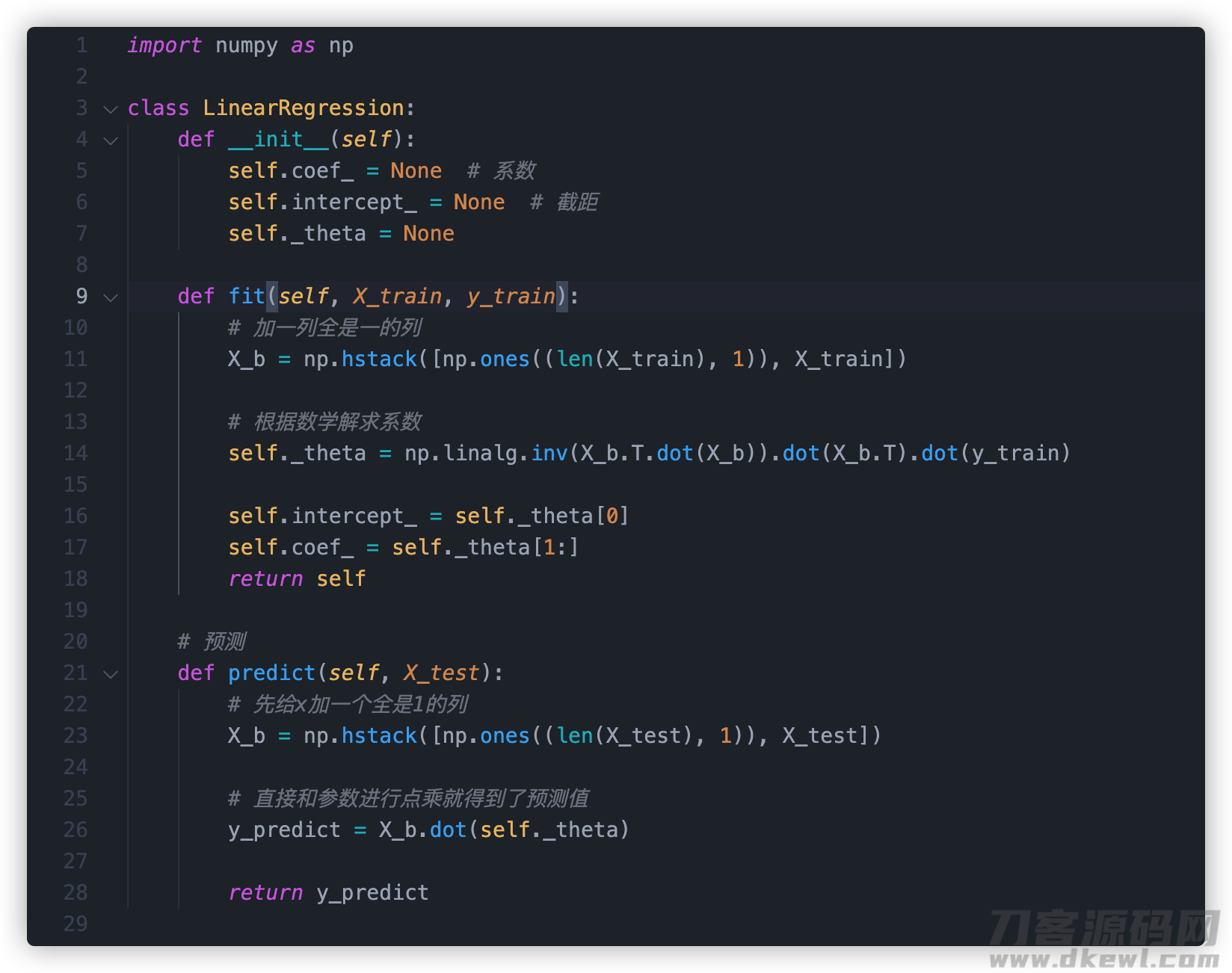This screenshot has width=1232, height=973.
Task: Click 'inv' on line 14
Action: tap(549, 454)
